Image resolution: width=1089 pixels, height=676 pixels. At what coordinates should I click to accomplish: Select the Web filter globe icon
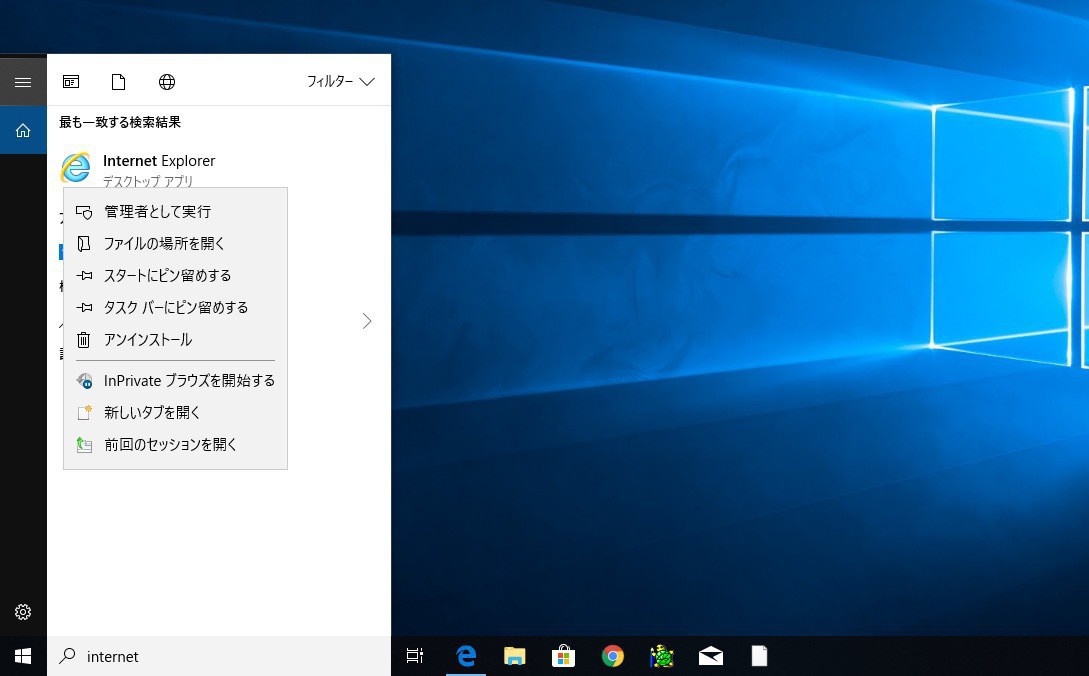pyautogui.click(x=167, y=82)
